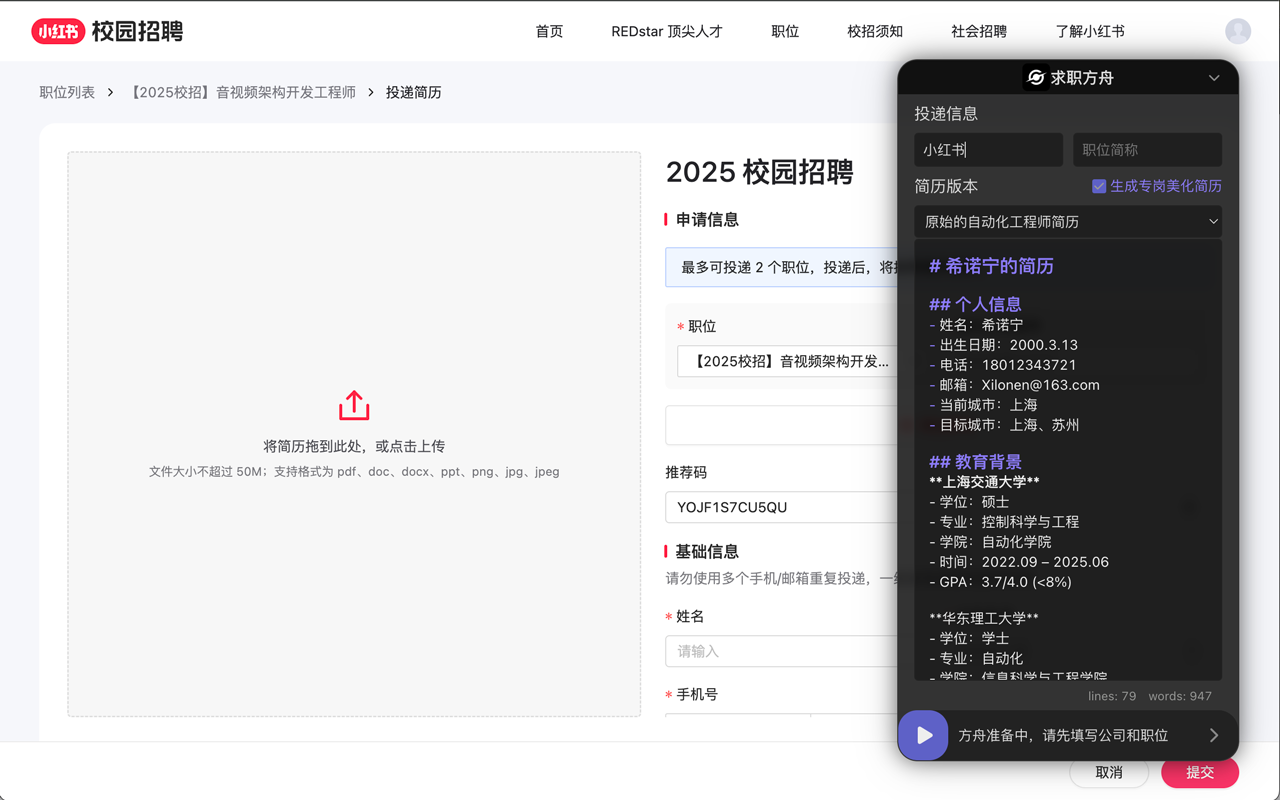Open the 校招须知 menu item

875,31
